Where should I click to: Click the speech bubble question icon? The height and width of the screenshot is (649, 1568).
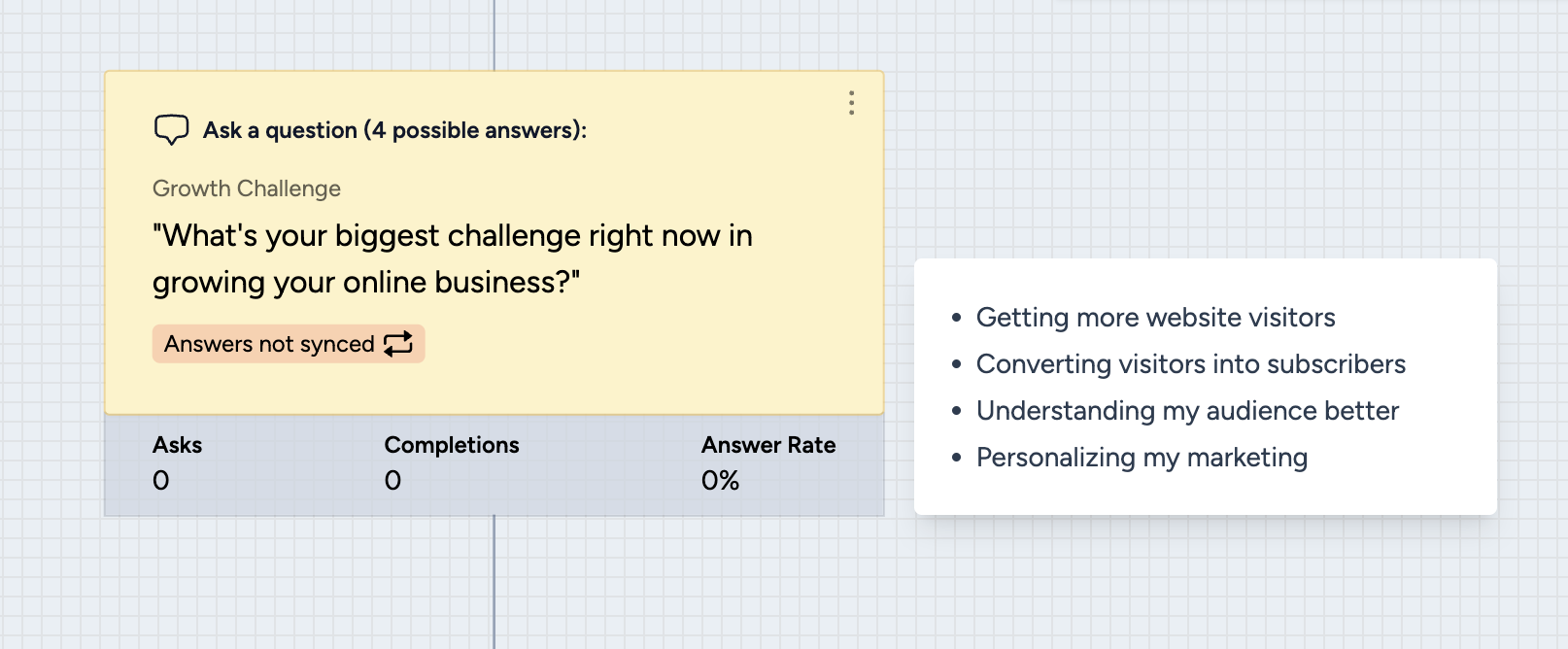[x=171, y=129]
